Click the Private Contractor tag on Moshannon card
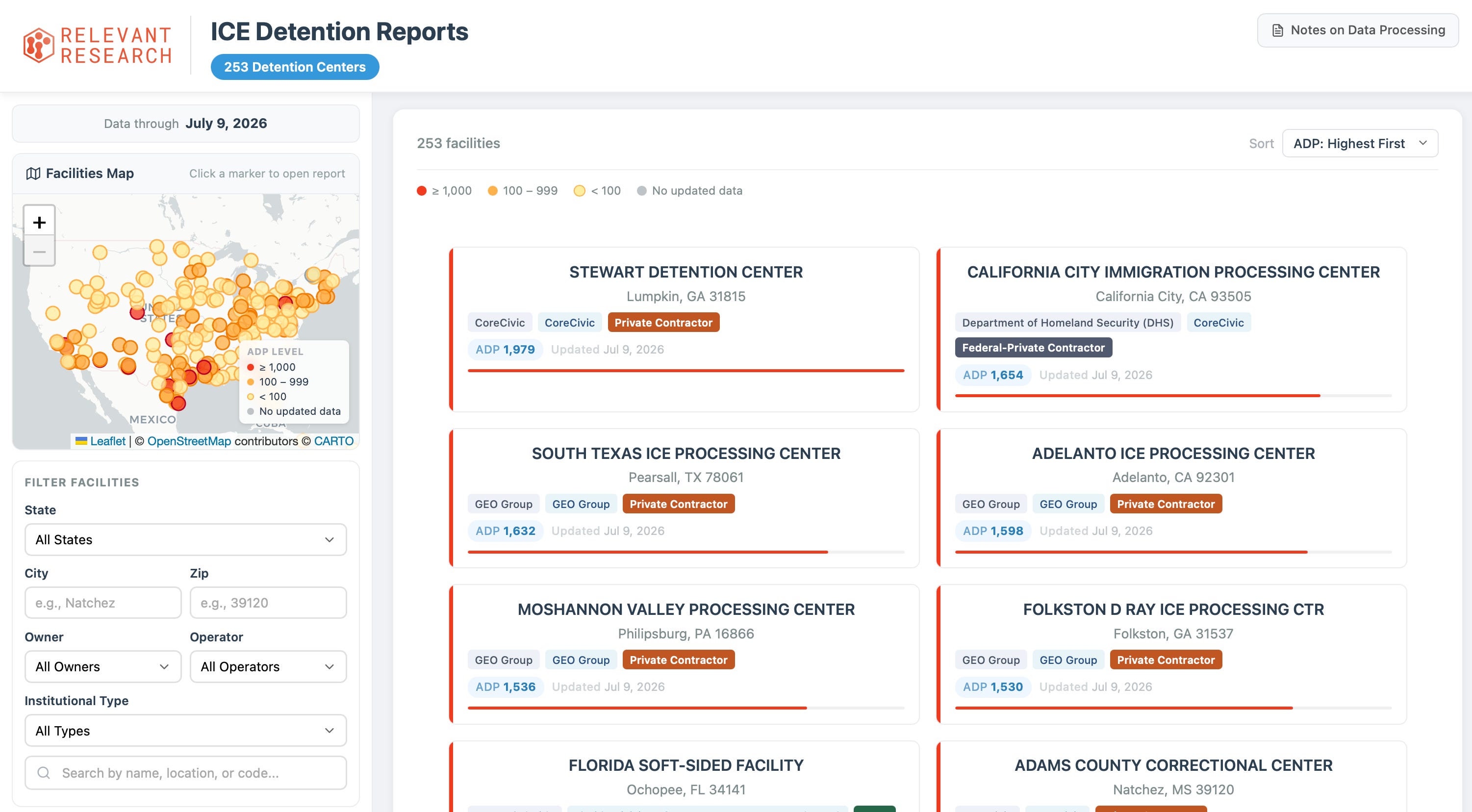 678,660
